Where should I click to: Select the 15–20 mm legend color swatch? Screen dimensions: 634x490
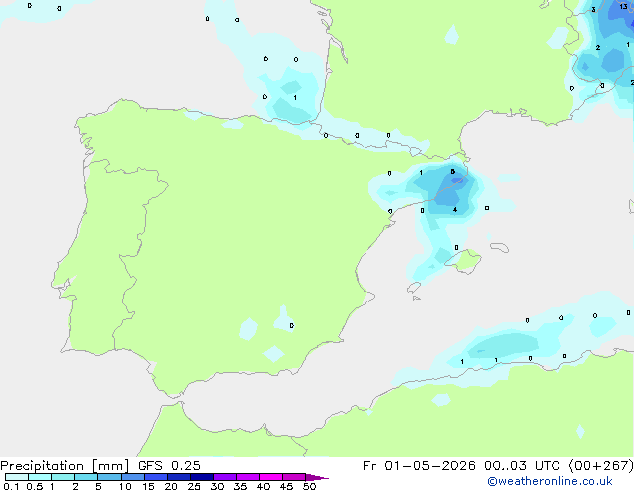[156, 477]
